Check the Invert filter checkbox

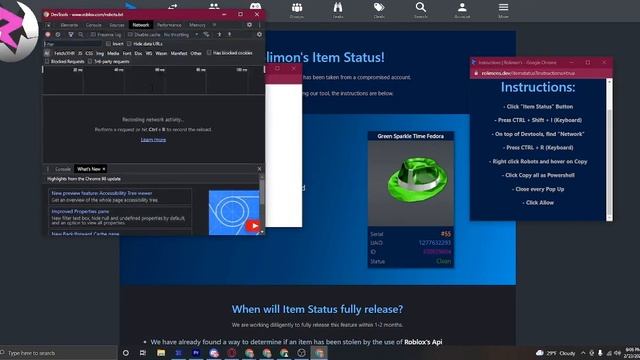pyautogui.click(x=108, y=44)
